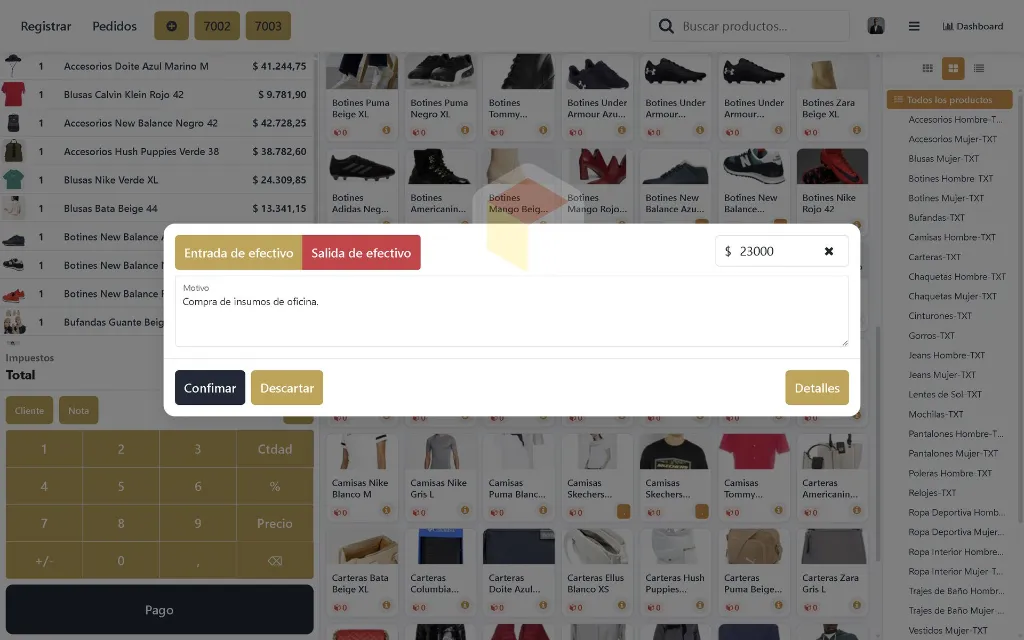
Task: Click info icon on Carteras Bata Beige XL
Action: point(387,605)
